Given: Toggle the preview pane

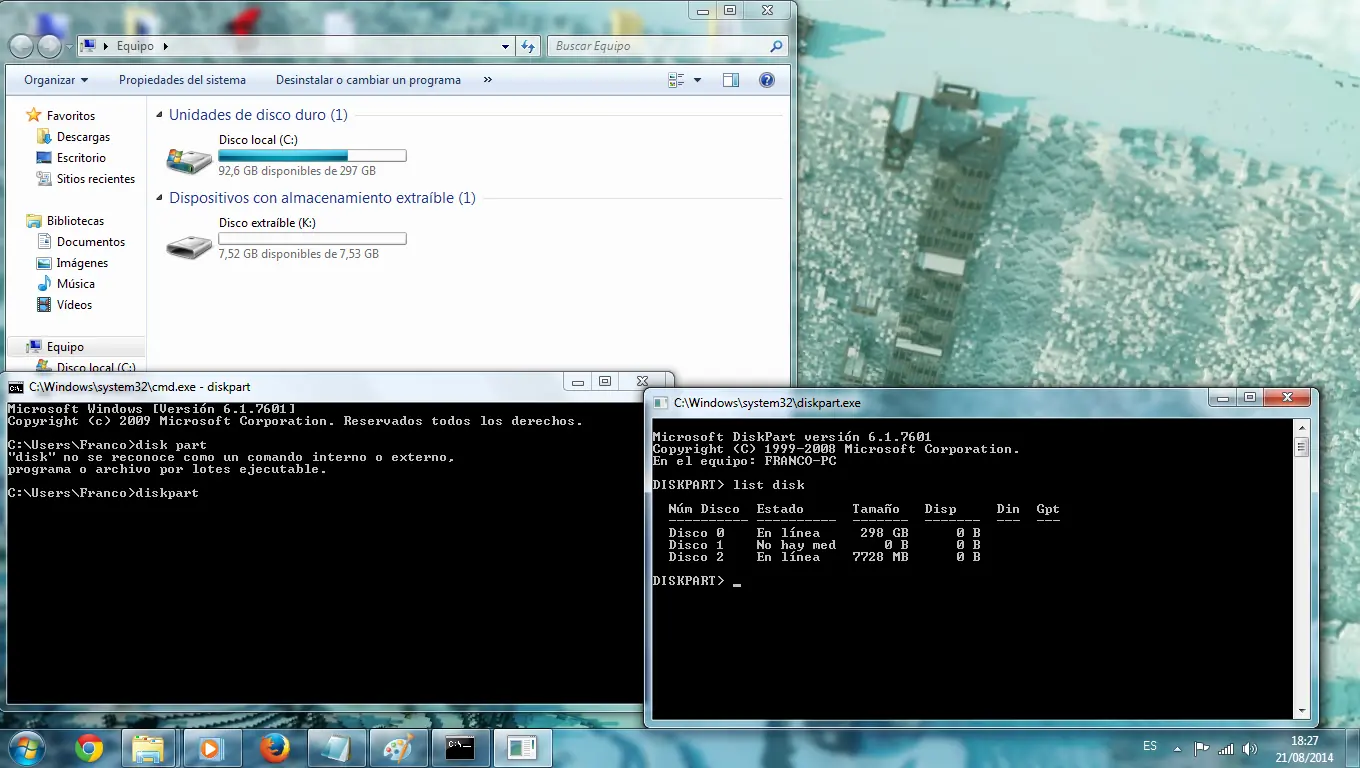Looking at the screenshot, I should tap(731, 80).
